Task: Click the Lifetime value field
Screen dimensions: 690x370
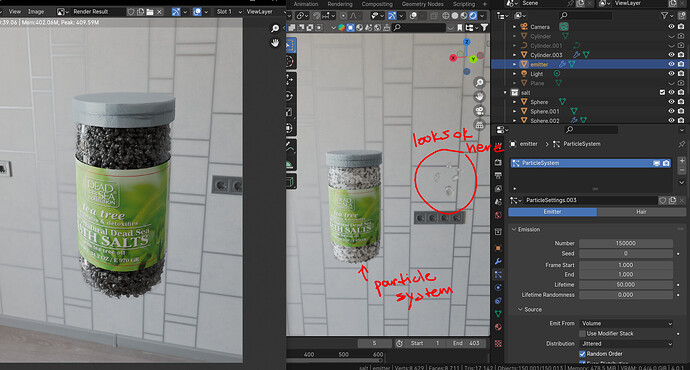Action: coord(626,285)
